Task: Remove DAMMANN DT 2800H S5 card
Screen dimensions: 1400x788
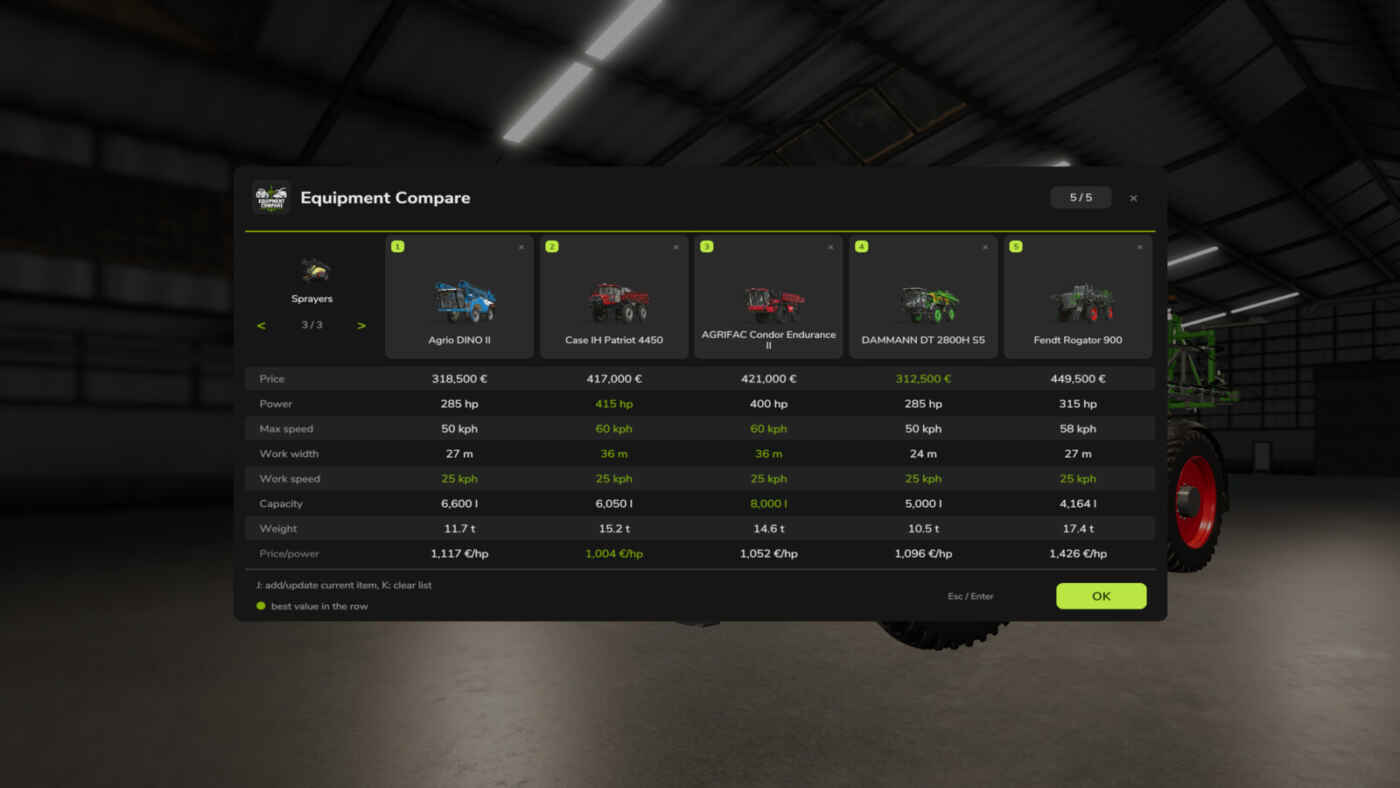Action: [x=985, y=247]
